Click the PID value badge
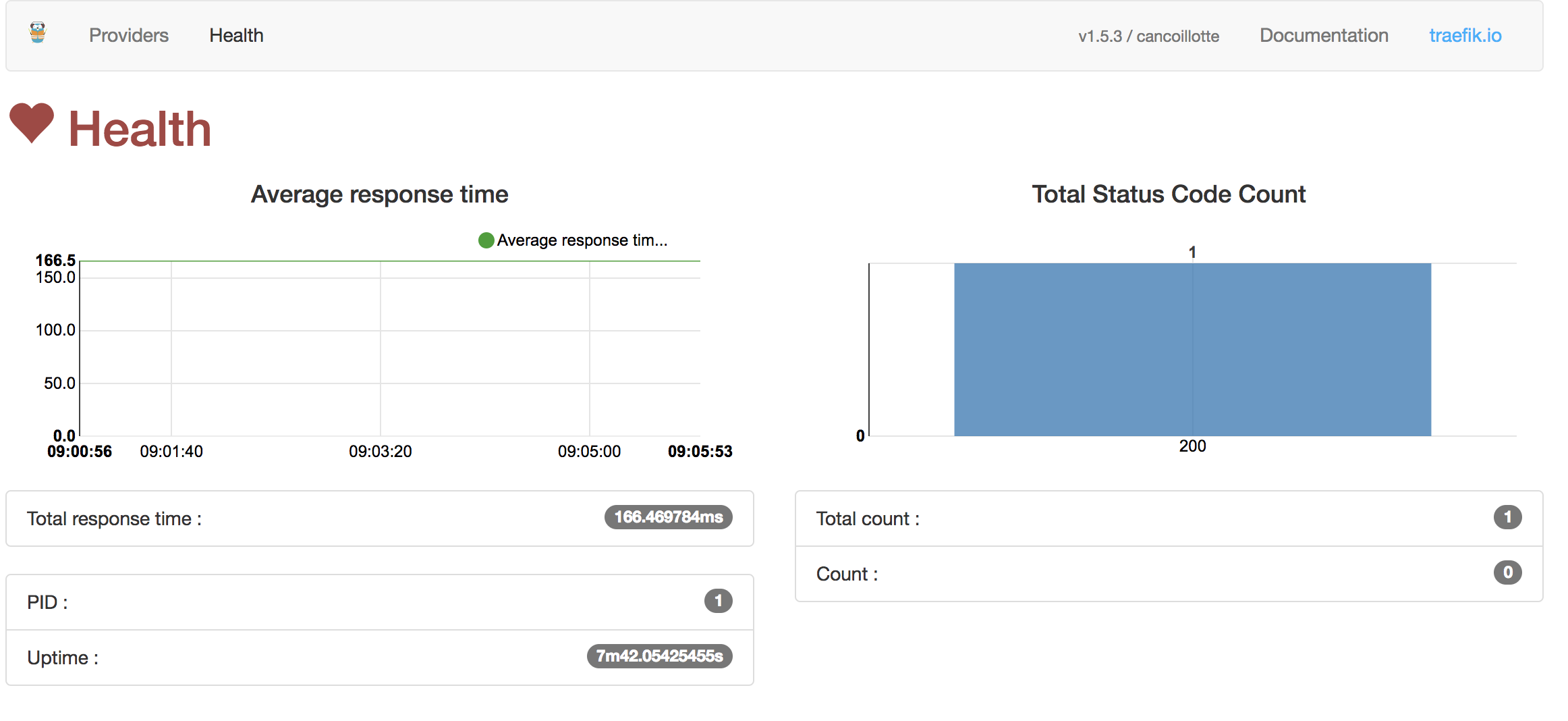This screenshot has width=1568, height=721. [718, 601]
